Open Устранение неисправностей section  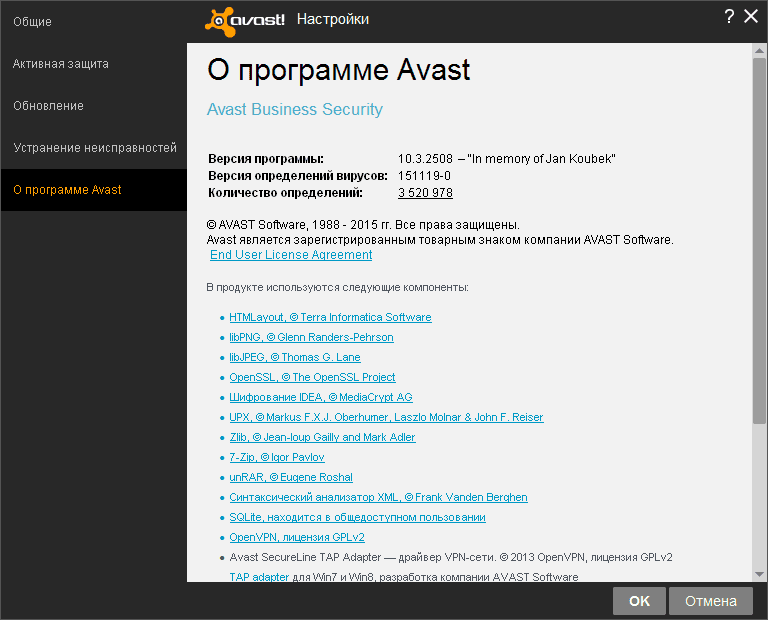[x=95, y=148]
